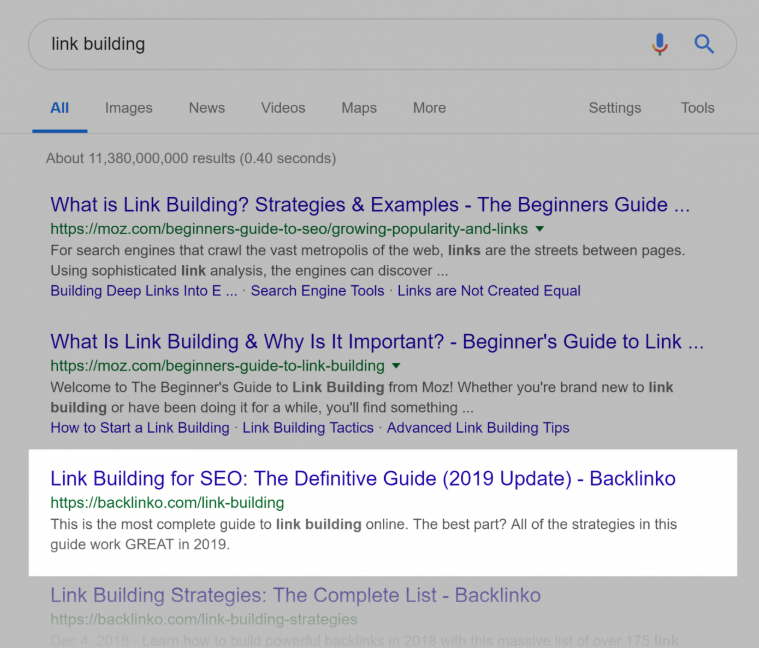Click the 'About 11,380,000,000 results' stats text

pos(191,158)
